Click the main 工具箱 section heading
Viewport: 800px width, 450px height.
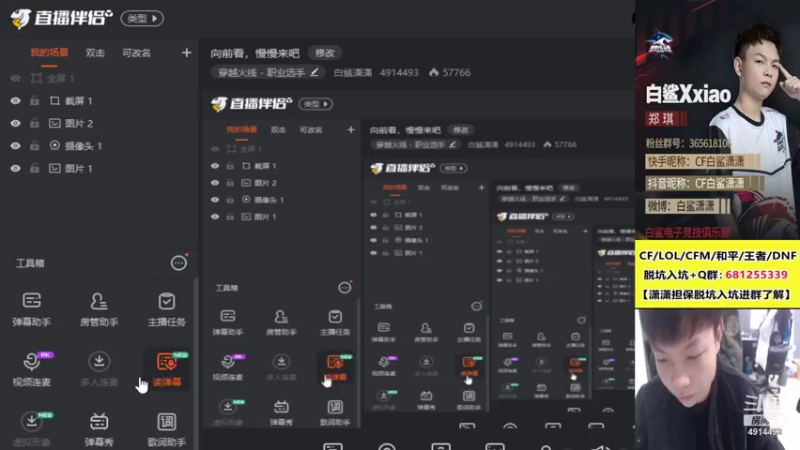[x=30, y=263]
